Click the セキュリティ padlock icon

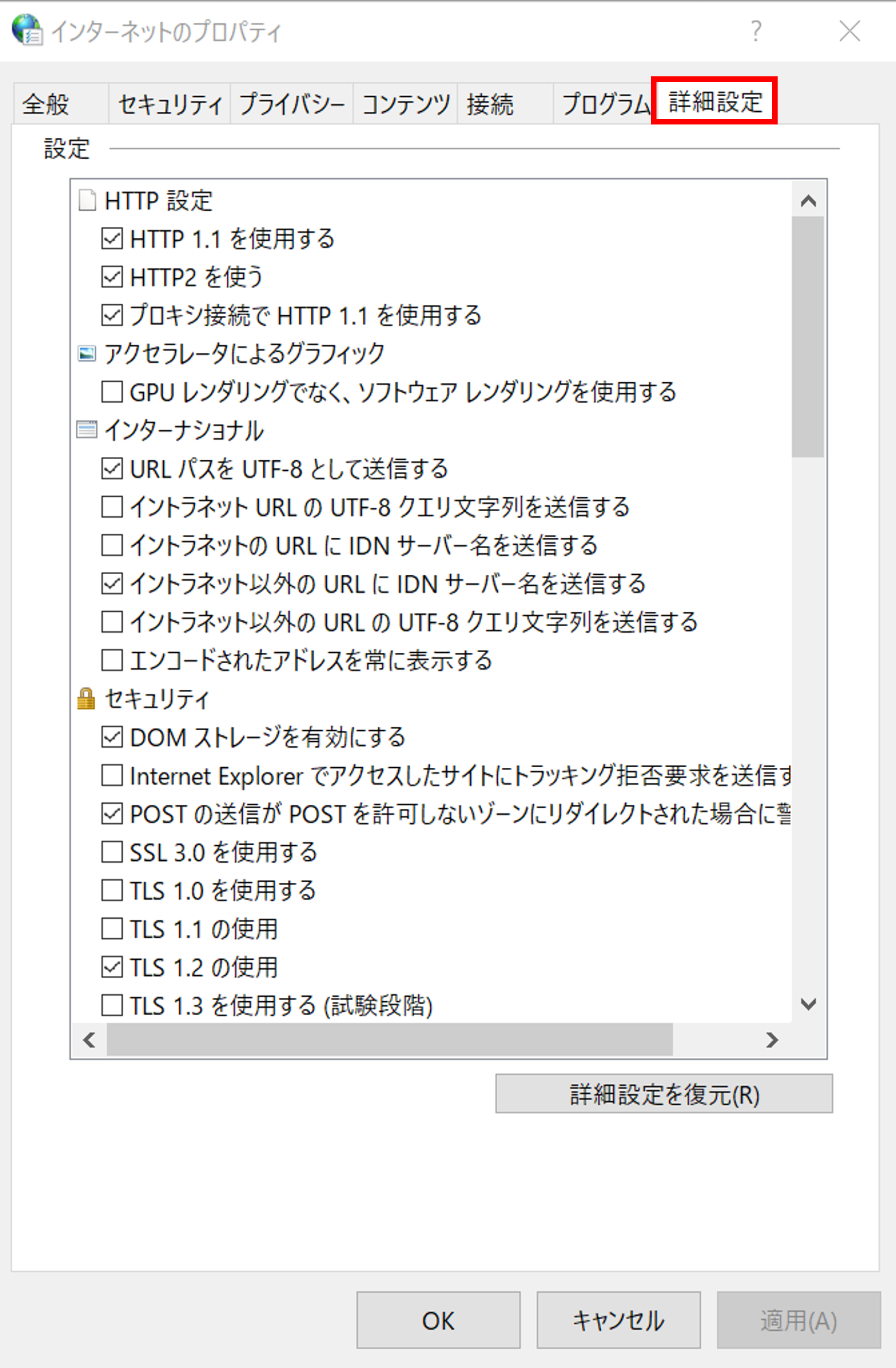coord(86,698)
